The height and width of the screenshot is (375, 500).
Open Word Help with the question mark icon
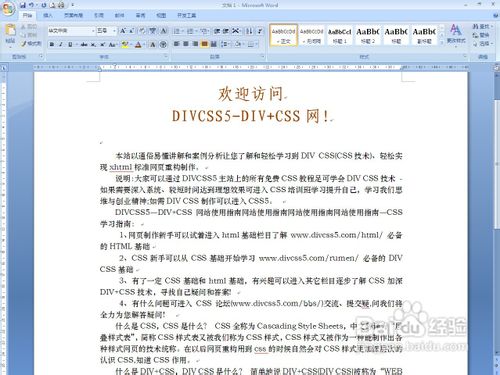[495, 15]
